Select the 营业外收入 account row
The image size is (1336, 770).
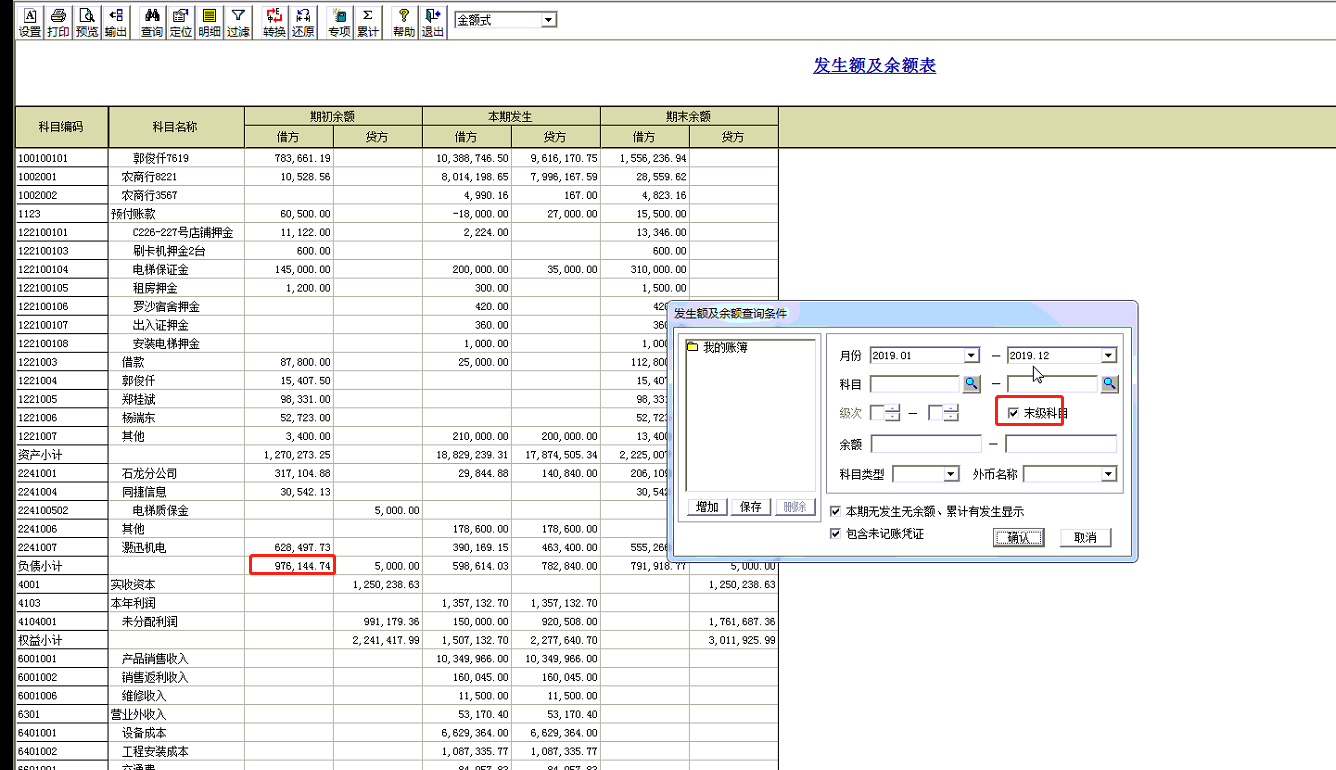(x=396, y=714)
